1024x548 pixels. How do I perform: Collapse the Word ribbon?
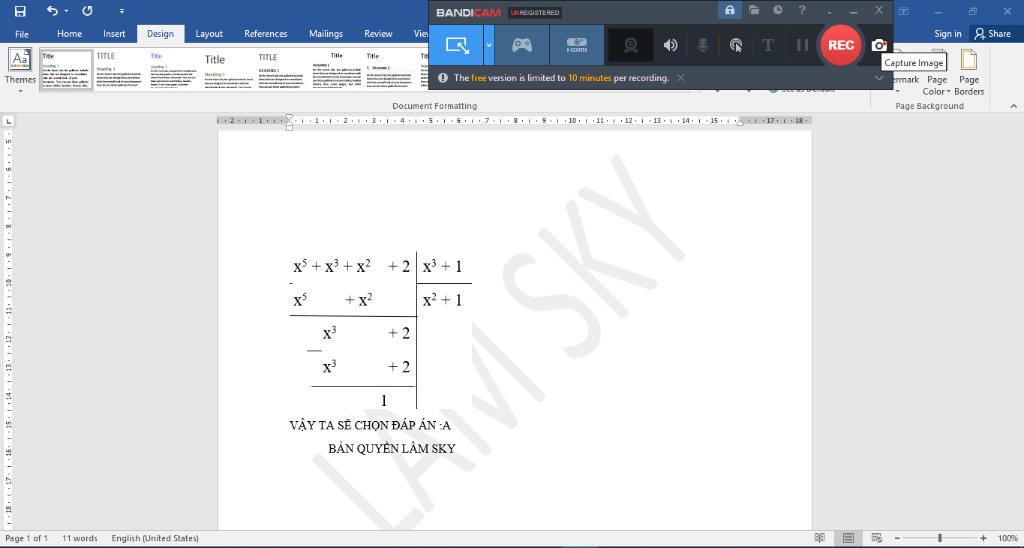(1014, 106)
